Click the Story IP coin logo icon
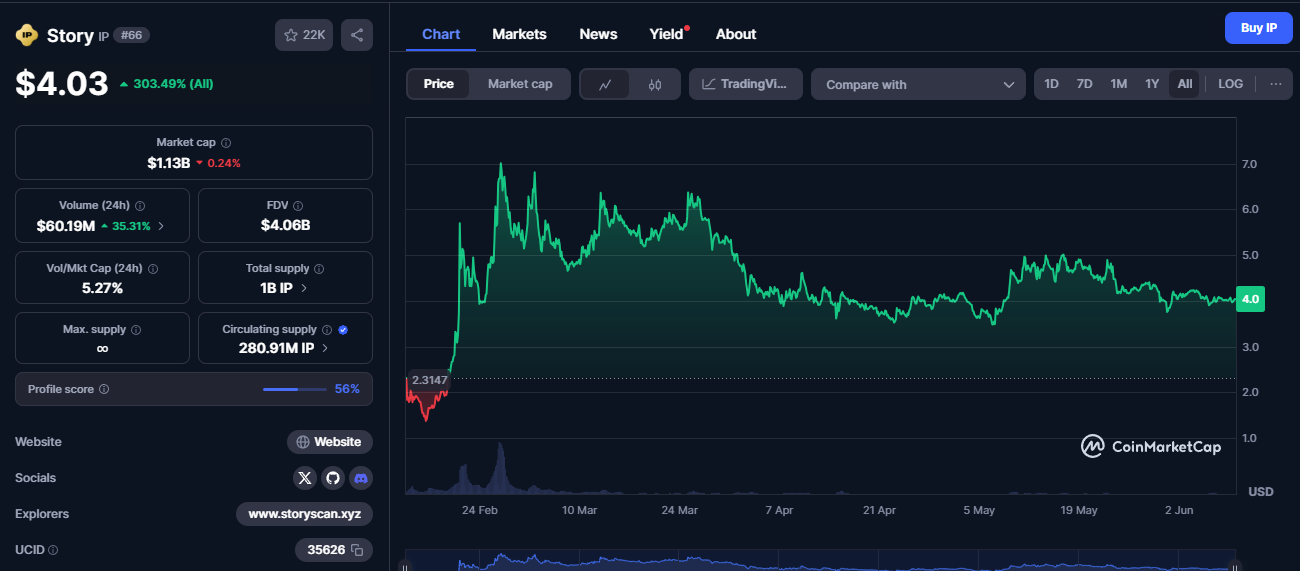The height and width of the screenshot is (571, 1300). 26,36
